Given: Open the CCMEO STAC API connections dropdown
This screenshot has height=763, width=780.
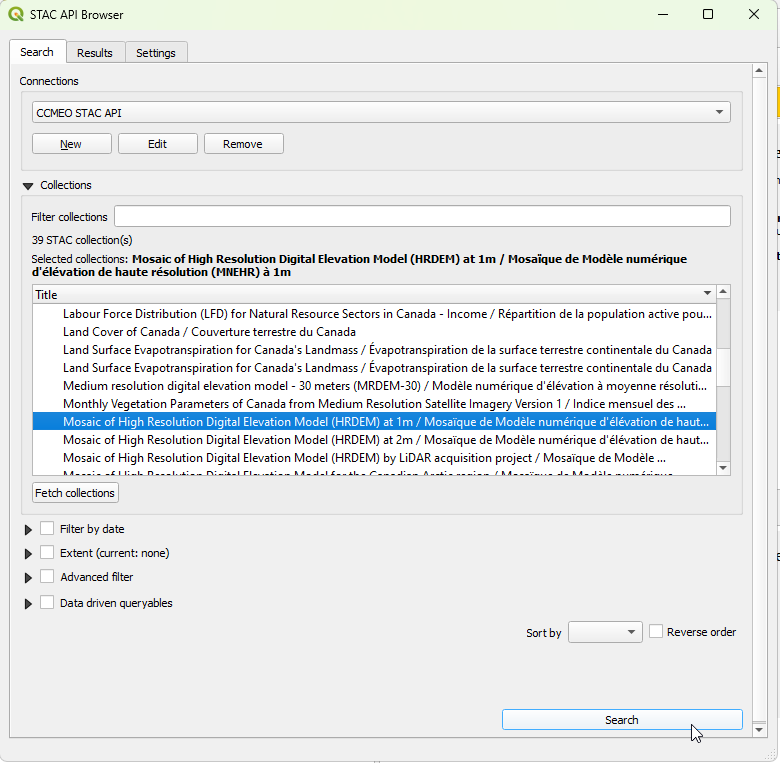Looking at the screenshot, I should tap(381, 113).
